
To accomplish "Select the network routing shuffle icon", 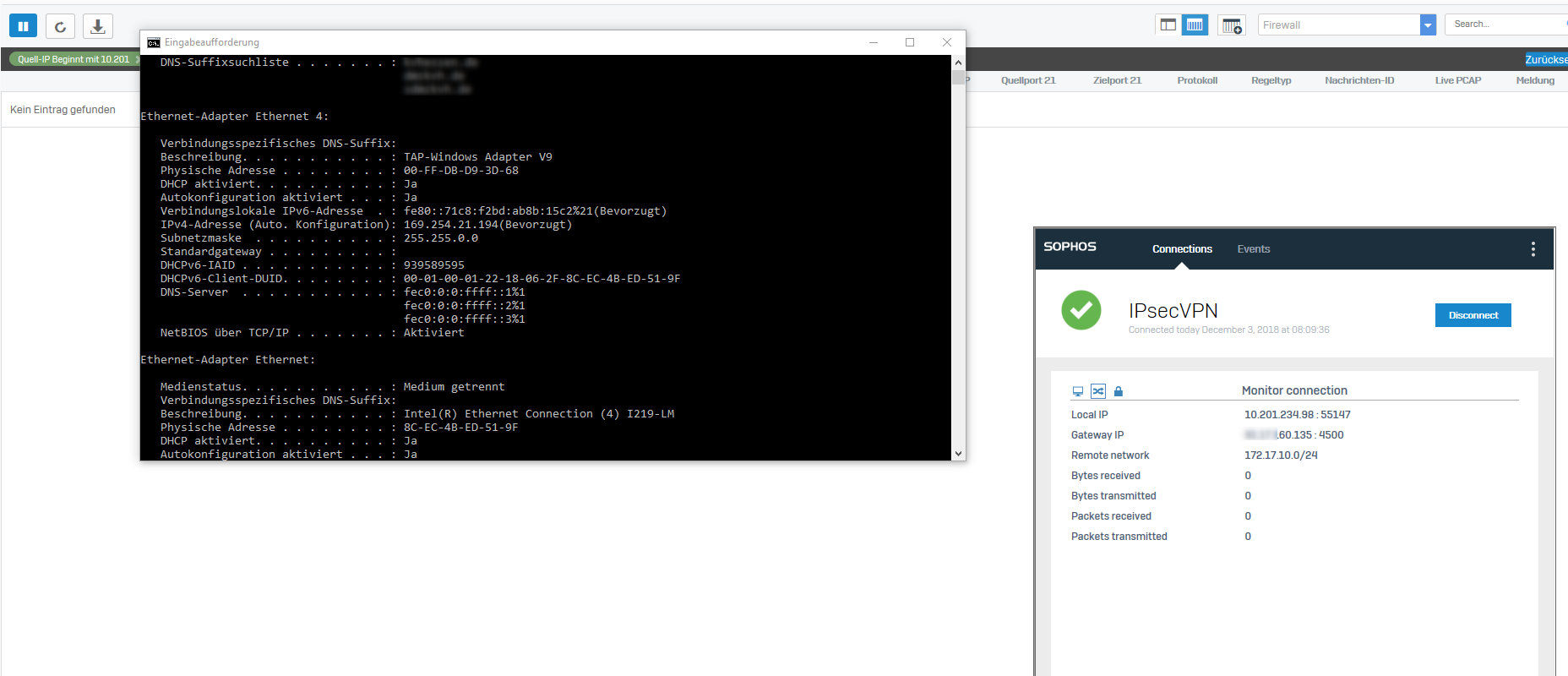I will [x=1097, y=391].
